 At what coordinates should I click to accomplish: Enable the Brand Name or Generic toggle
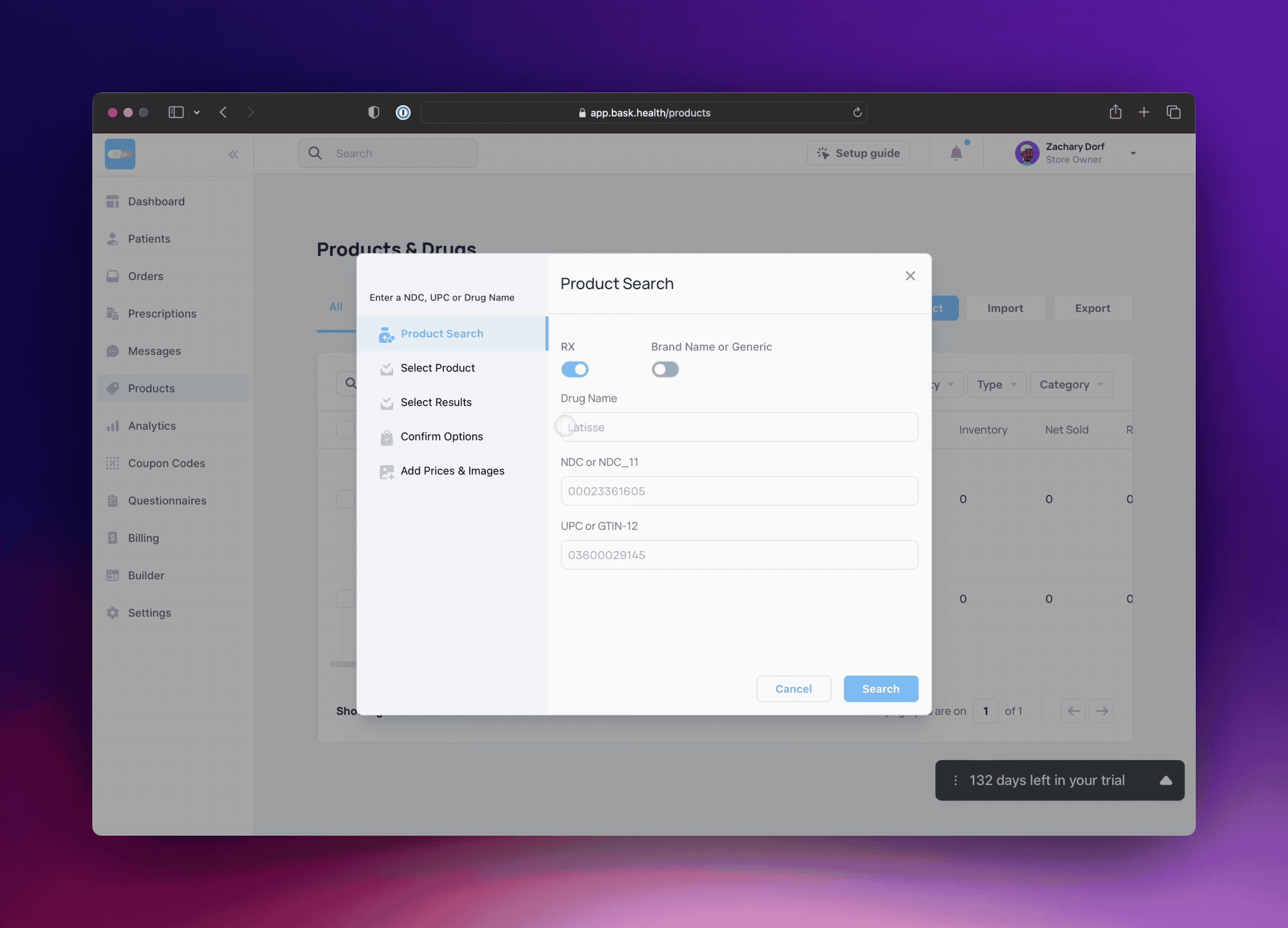click(665, 369)
